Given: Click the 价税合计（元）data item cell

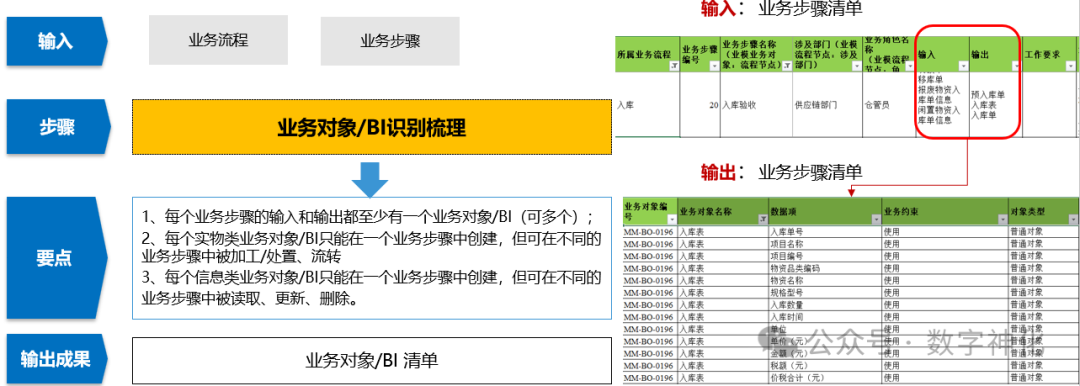Looking at the screenshot, I should click(x=825, y=378).
